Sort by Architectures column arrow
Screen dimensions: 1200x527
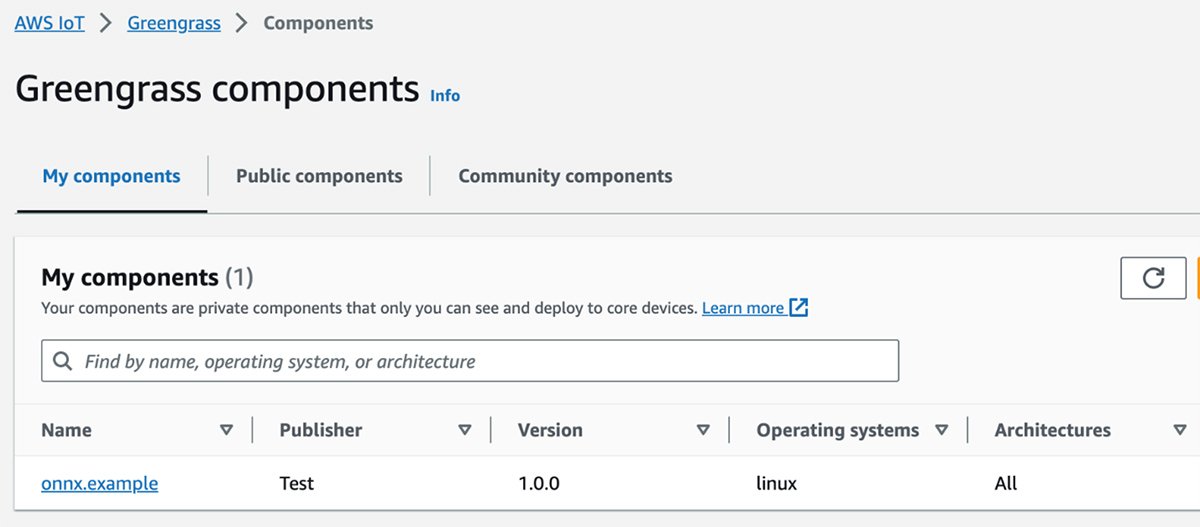pyautogui.click(x=1179, y=430)
